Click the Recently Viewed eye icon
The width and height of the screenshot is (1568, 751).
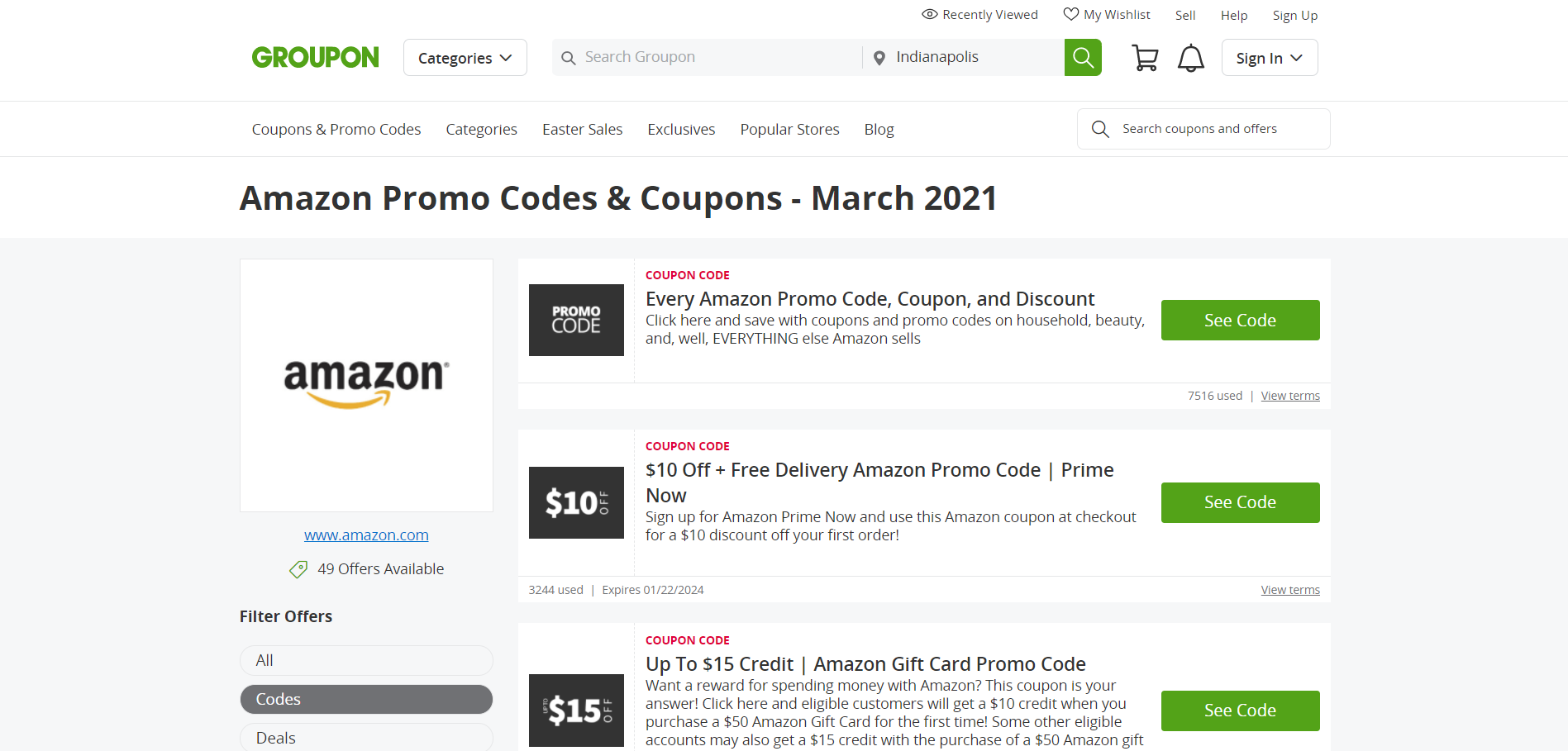click(930, 14)
